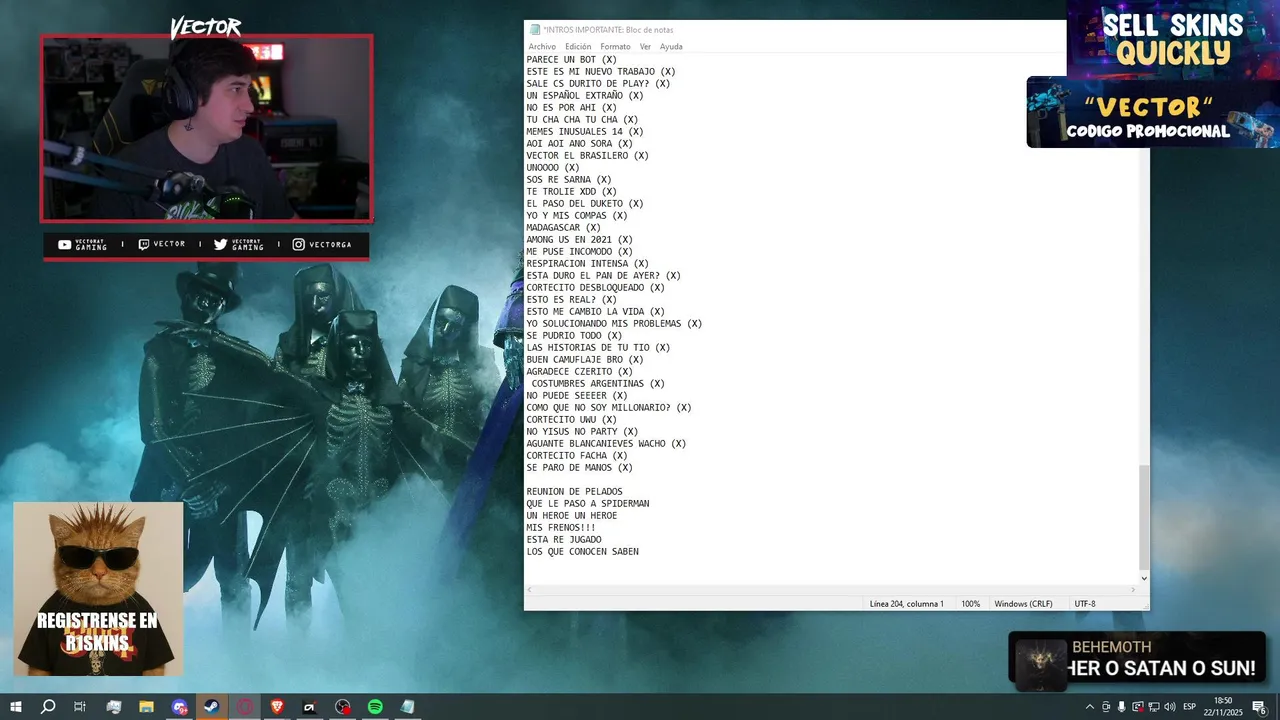
Task: Open taskbar Search magnifier
Action: pyautogui.click(x=47, y=707)
